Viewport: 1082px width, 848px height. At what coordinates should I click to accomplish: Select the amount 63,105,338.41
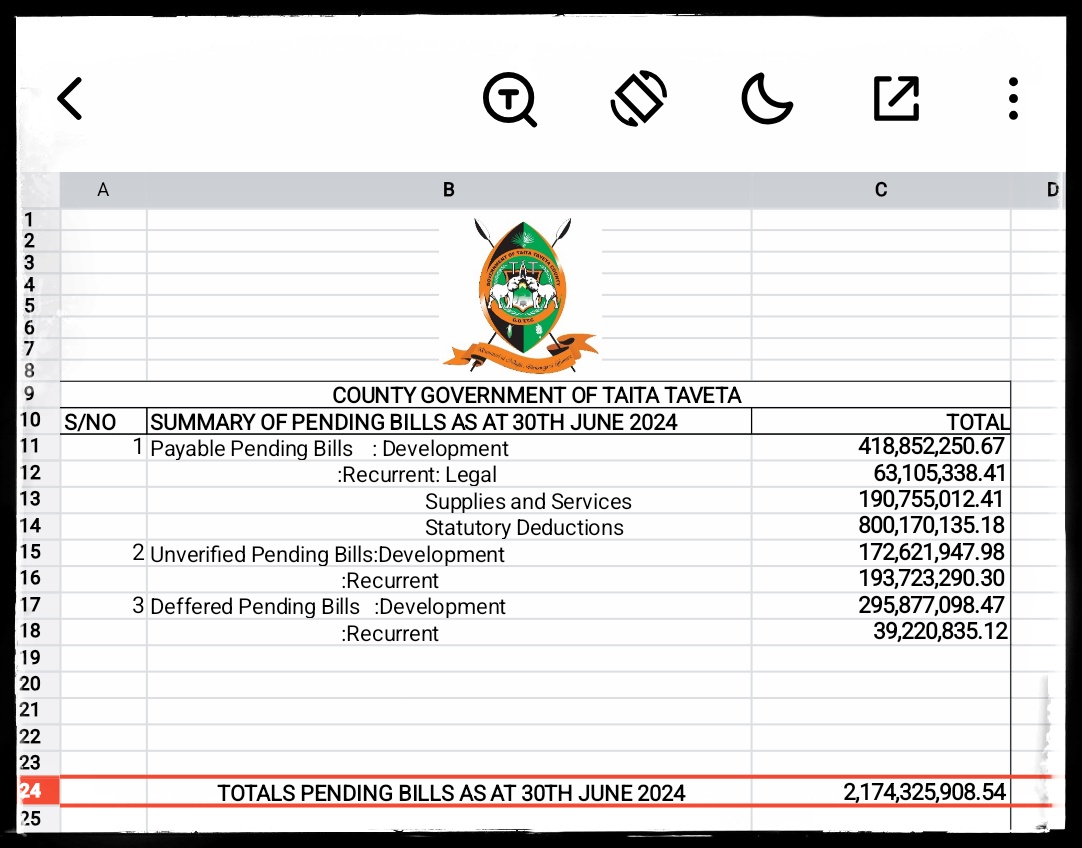point(881,473)
